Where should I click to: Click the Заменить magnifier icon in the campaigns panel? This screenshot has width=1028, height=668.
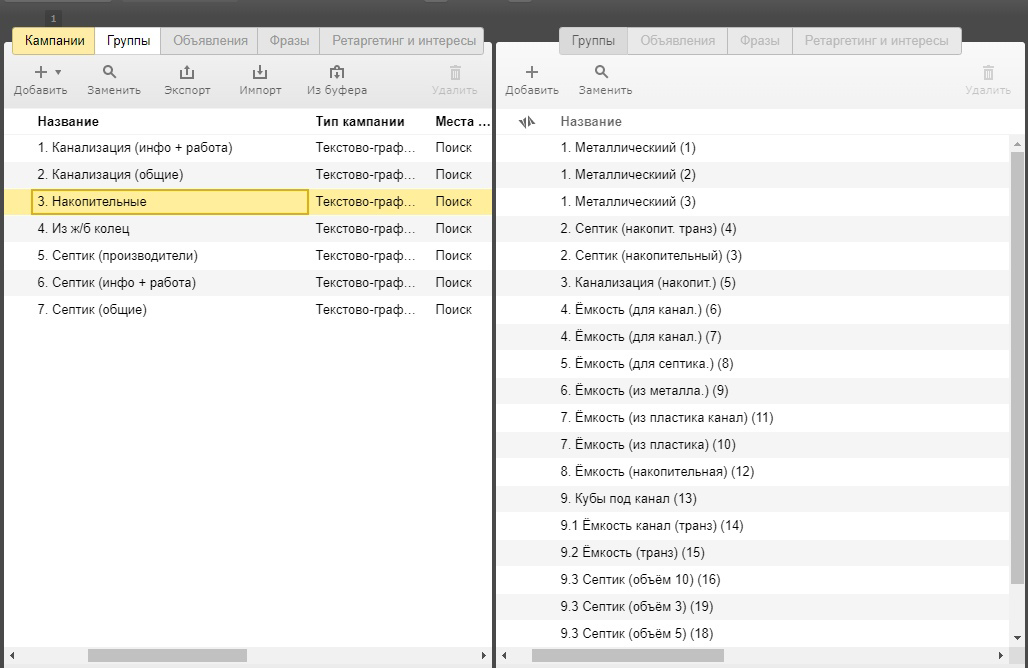[109, 72]
